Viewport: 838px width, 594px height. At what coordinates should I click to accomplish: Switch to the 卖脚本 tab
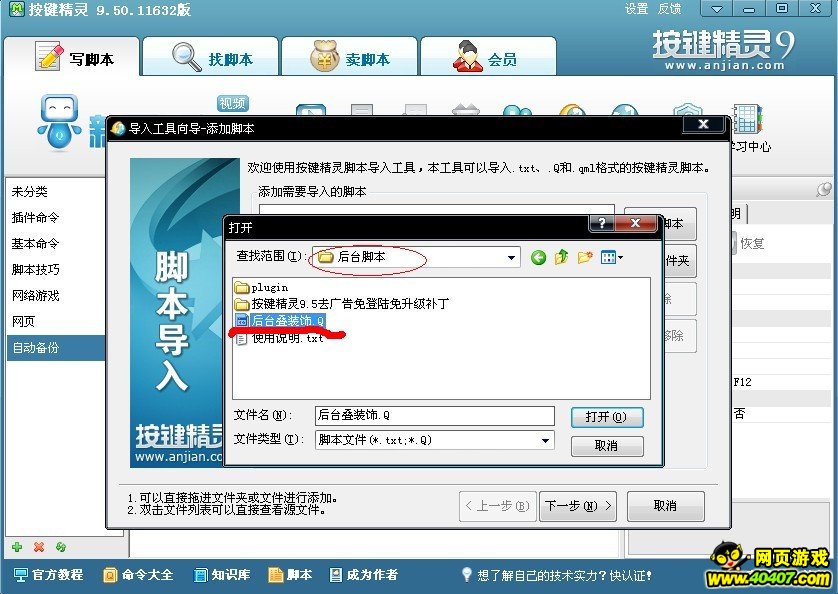[x=350, y=57]
